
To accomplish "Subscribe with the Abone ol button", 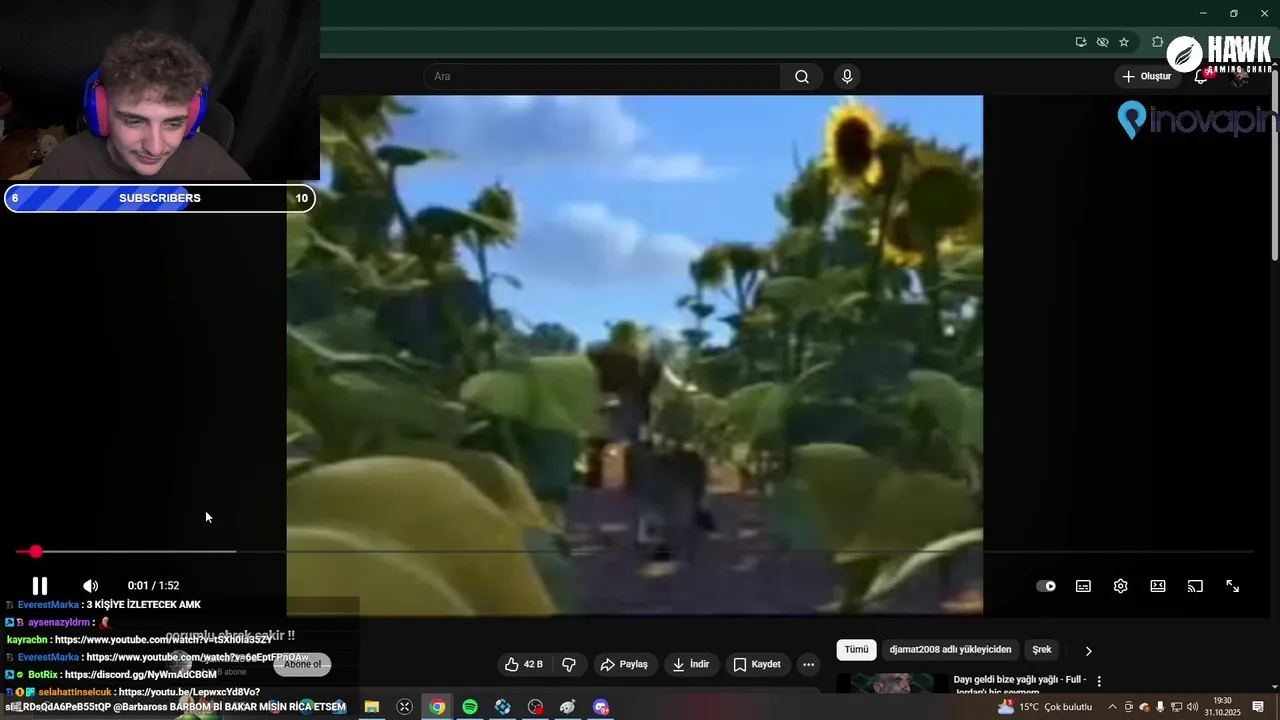I will pyautogui.click(x=302, y=664).
